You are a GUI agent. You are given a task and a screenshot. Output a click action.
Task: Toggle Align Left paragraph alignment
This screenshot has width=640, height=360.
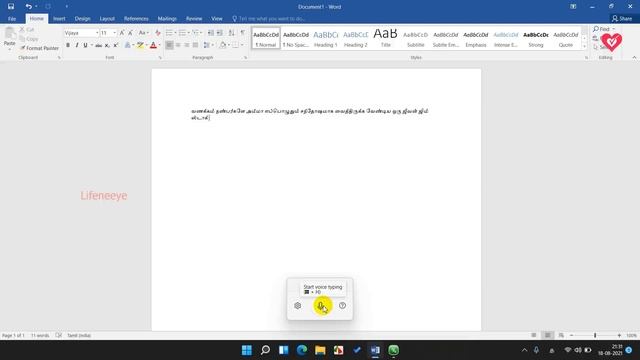(169, 45)
